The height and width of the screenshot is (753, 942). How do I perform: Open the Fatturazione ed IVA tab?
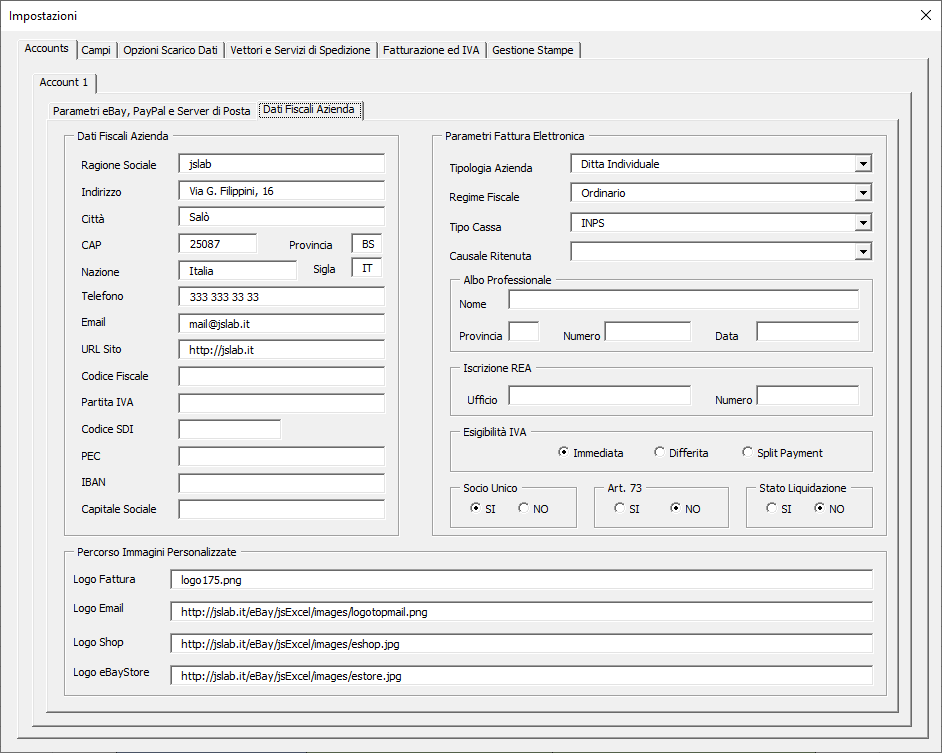click(x=431, y=50)
